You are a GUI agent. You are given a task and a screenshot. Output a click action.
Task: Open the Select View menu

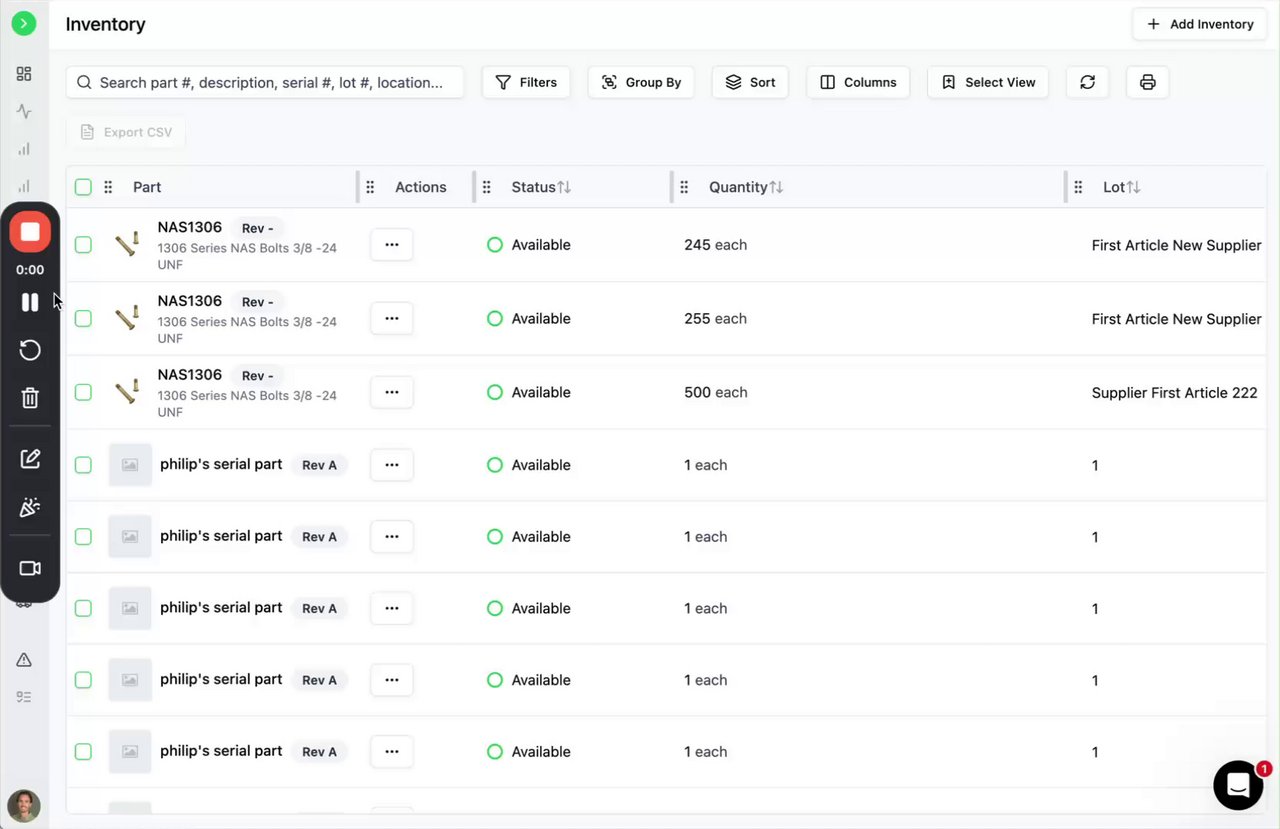coord(988,82)
